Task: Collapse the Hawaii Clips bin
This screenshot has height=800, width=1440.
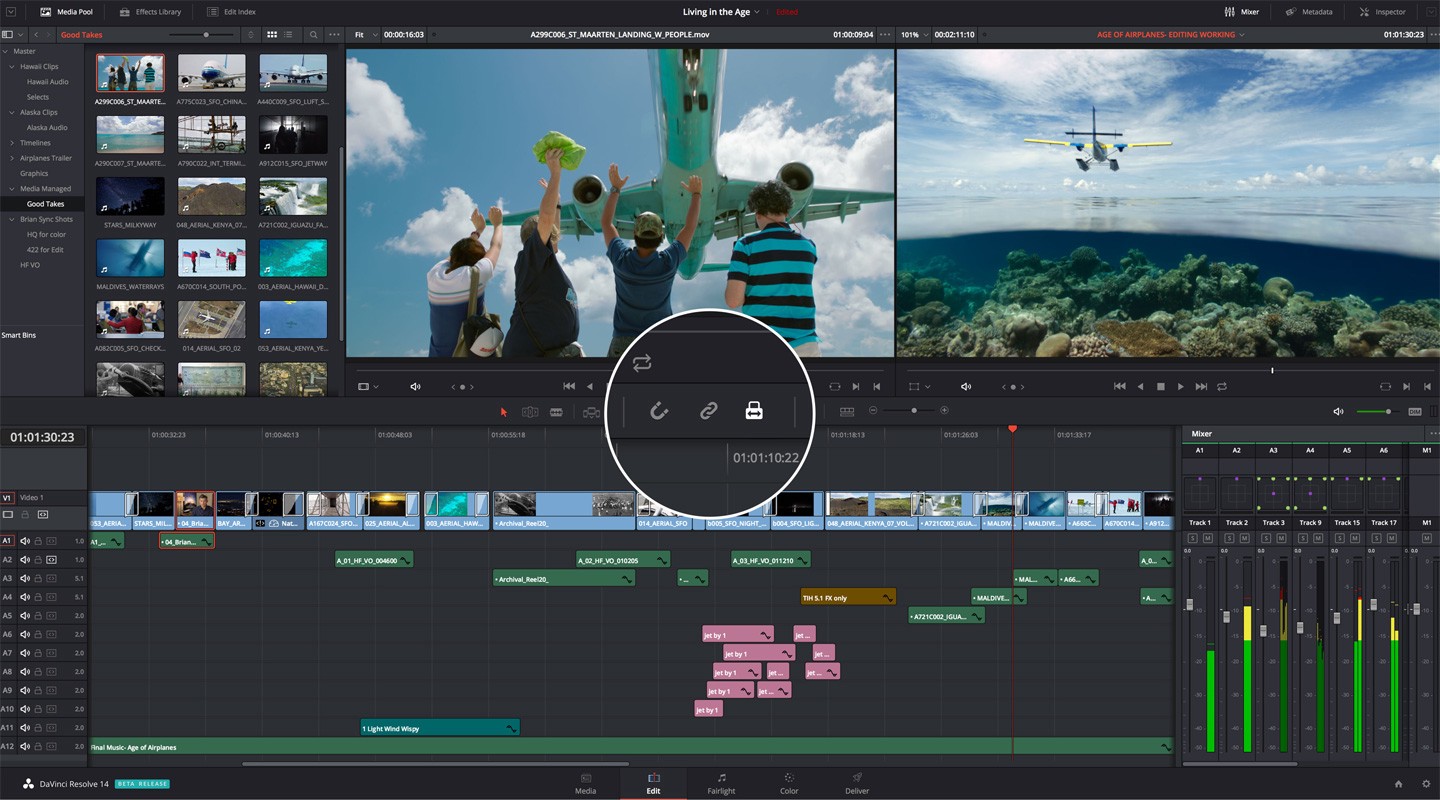Action: (12, 67)
